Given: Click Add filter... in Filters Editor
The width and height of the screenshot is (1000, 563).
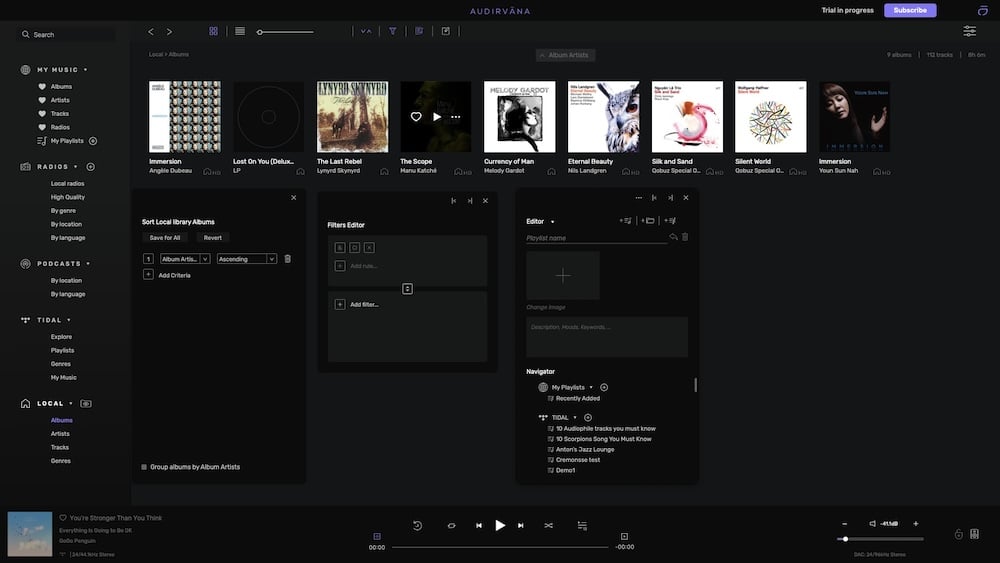Looking at the screenshot, I should click(364, 305).
